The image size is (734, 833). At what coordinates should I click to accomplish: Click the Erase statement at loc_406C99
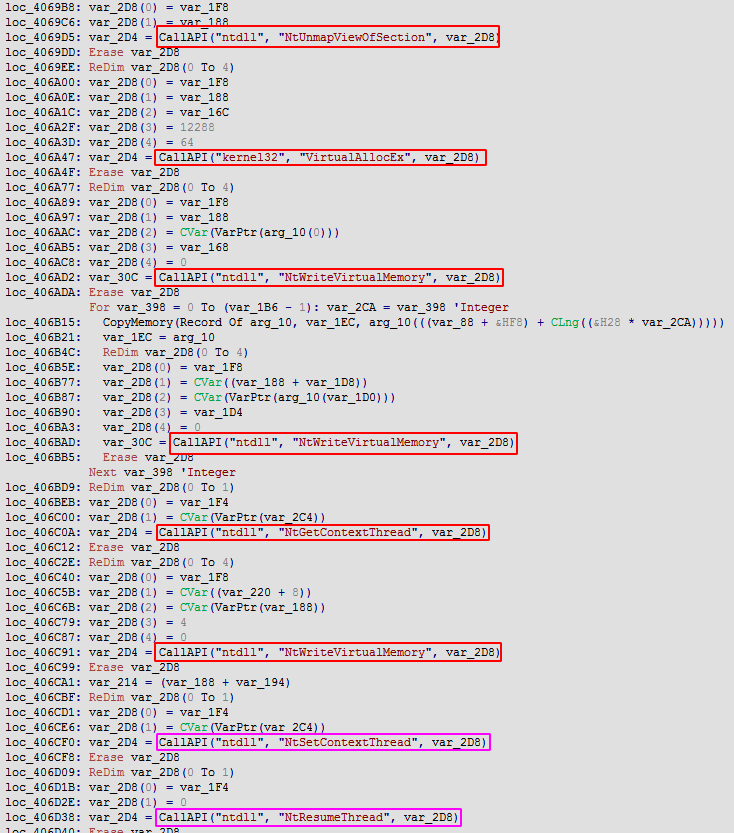134,667
